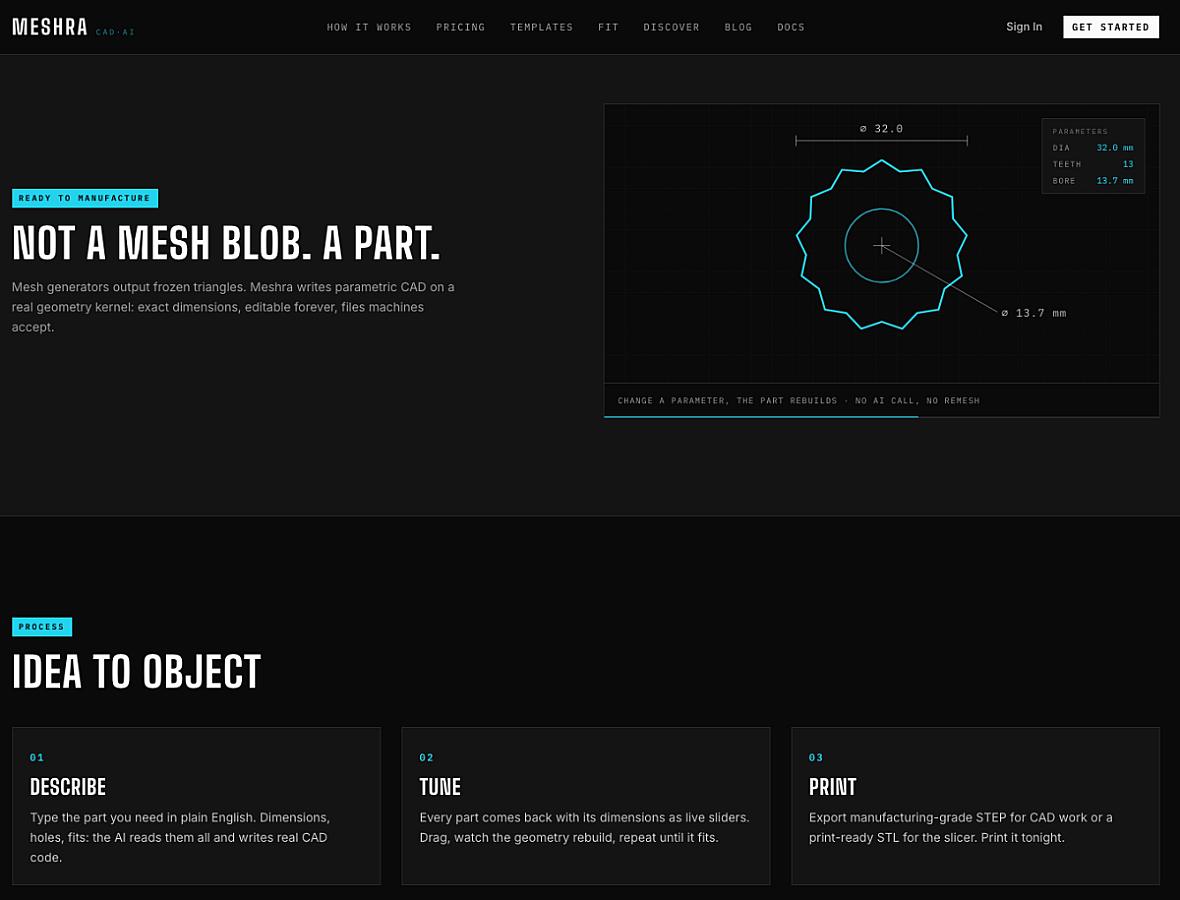Open the How It Works page
1180x900 pixels.
(x=369, y=27)
